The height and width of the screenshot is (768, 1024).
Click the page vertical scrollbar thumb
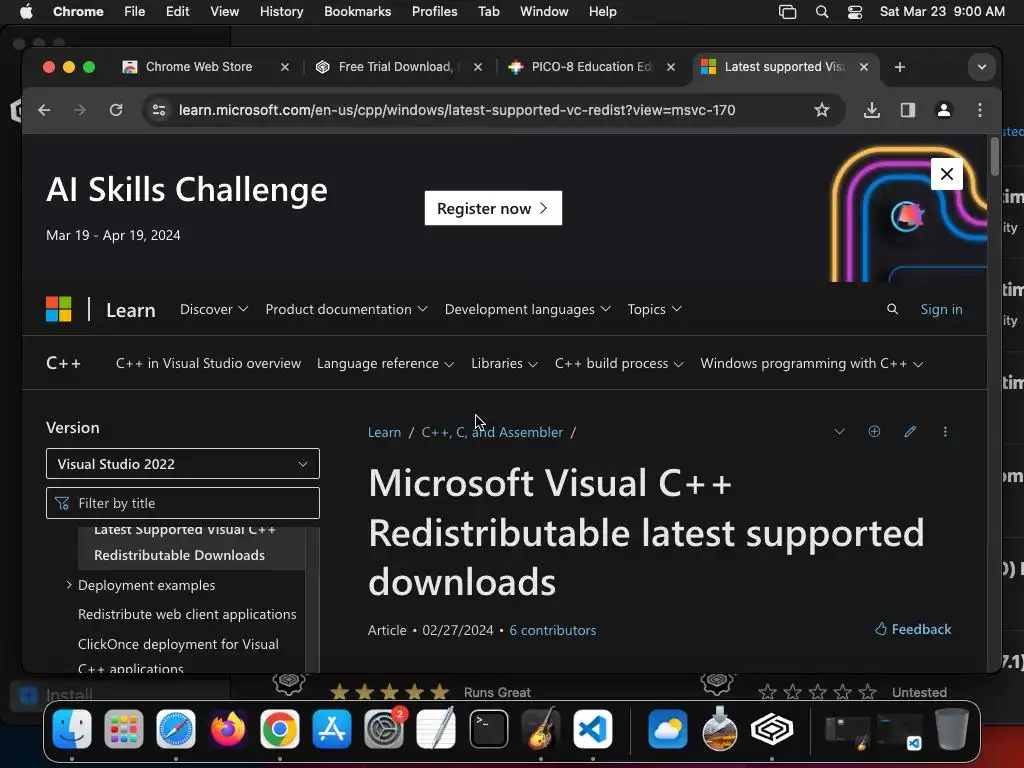995,157
